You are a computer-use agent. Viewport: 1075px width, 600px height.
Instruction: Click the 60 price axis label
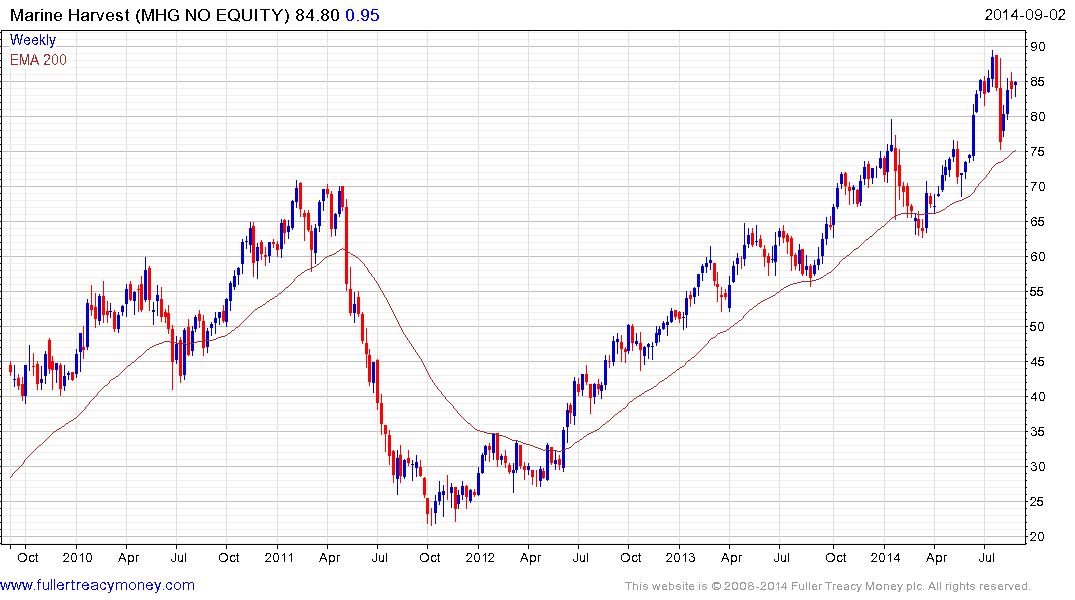pyautogui.click(x=1038, y=256)
